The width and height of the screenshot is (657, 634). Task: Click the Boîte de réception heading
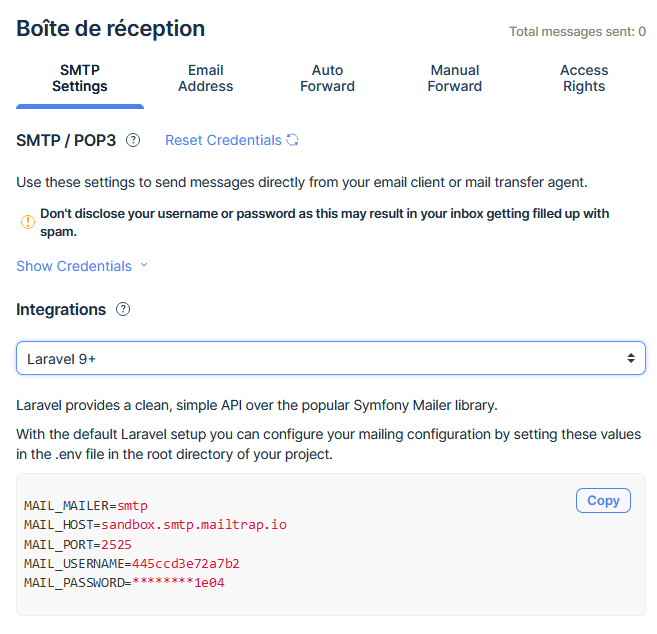[110, 28]
